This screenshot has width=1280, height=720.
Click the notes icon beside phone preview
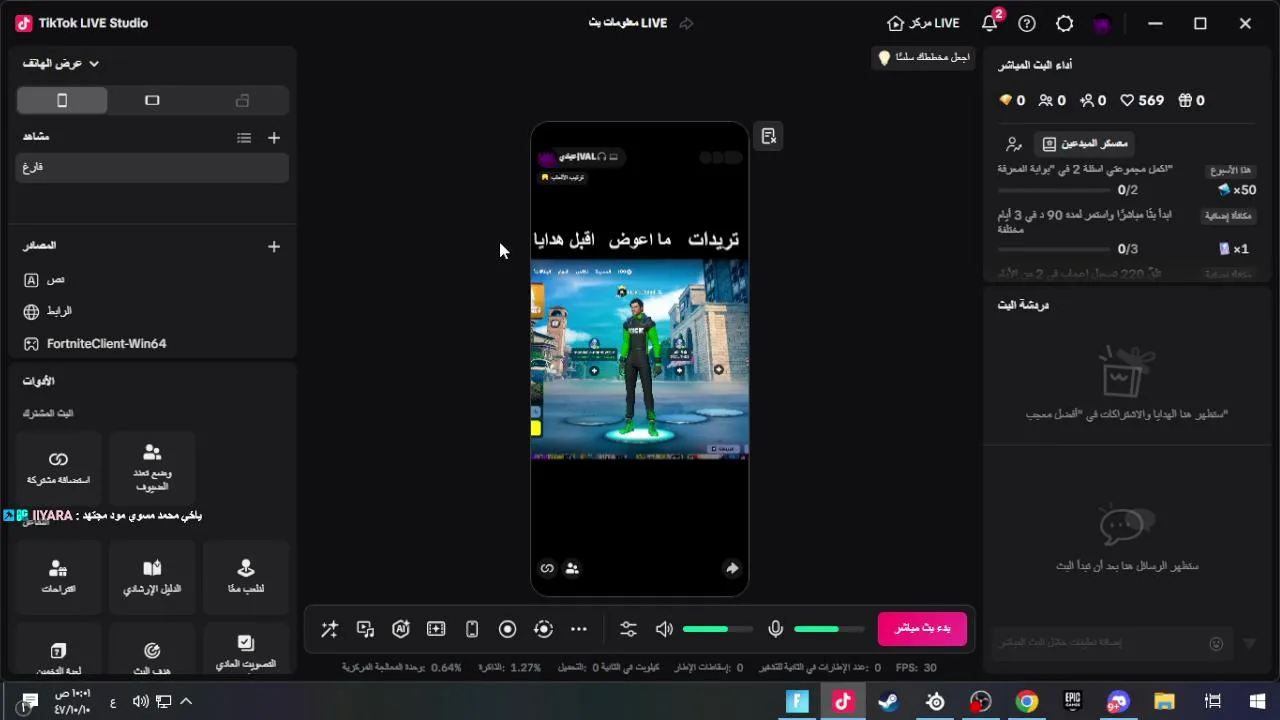tap(768, 136)
